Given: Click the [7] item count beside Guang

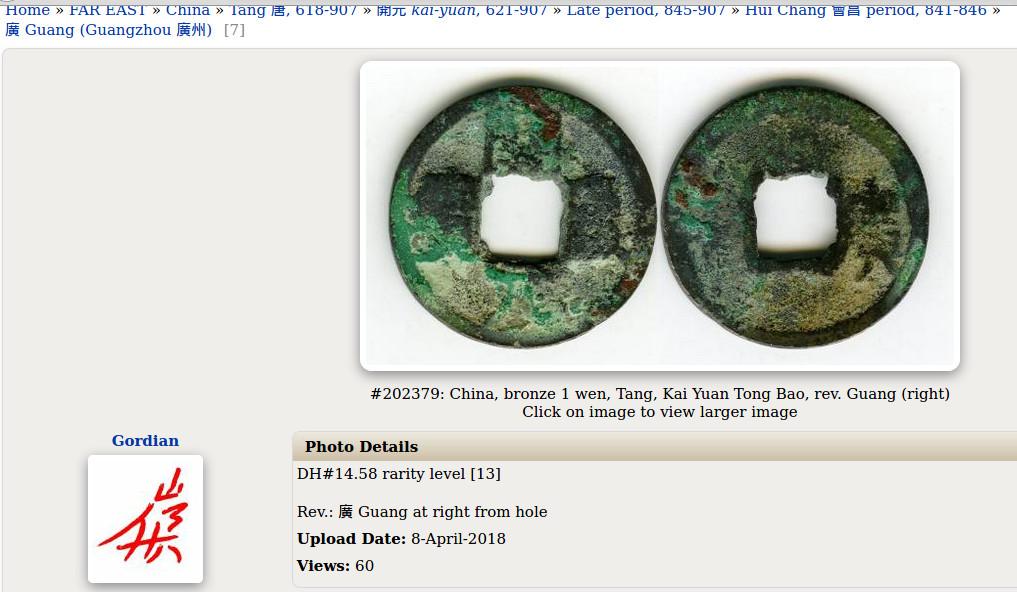Looking at the screenshot, I should [234, 30].
